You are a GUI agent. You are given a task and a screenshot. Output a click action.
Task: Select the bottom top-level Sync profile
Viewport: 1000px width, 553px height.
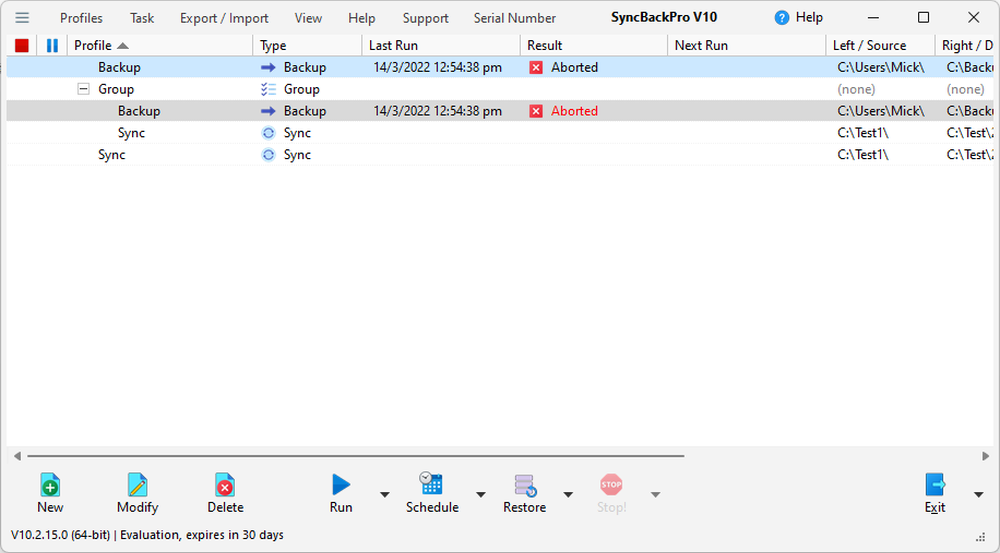112,154
